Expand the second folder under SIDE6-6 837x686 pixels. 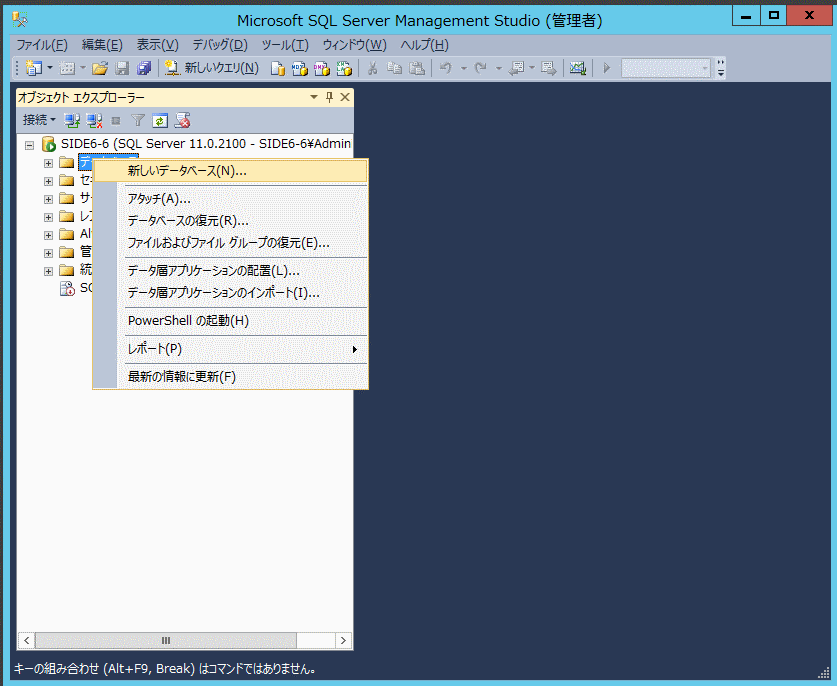tap(48, 182)
